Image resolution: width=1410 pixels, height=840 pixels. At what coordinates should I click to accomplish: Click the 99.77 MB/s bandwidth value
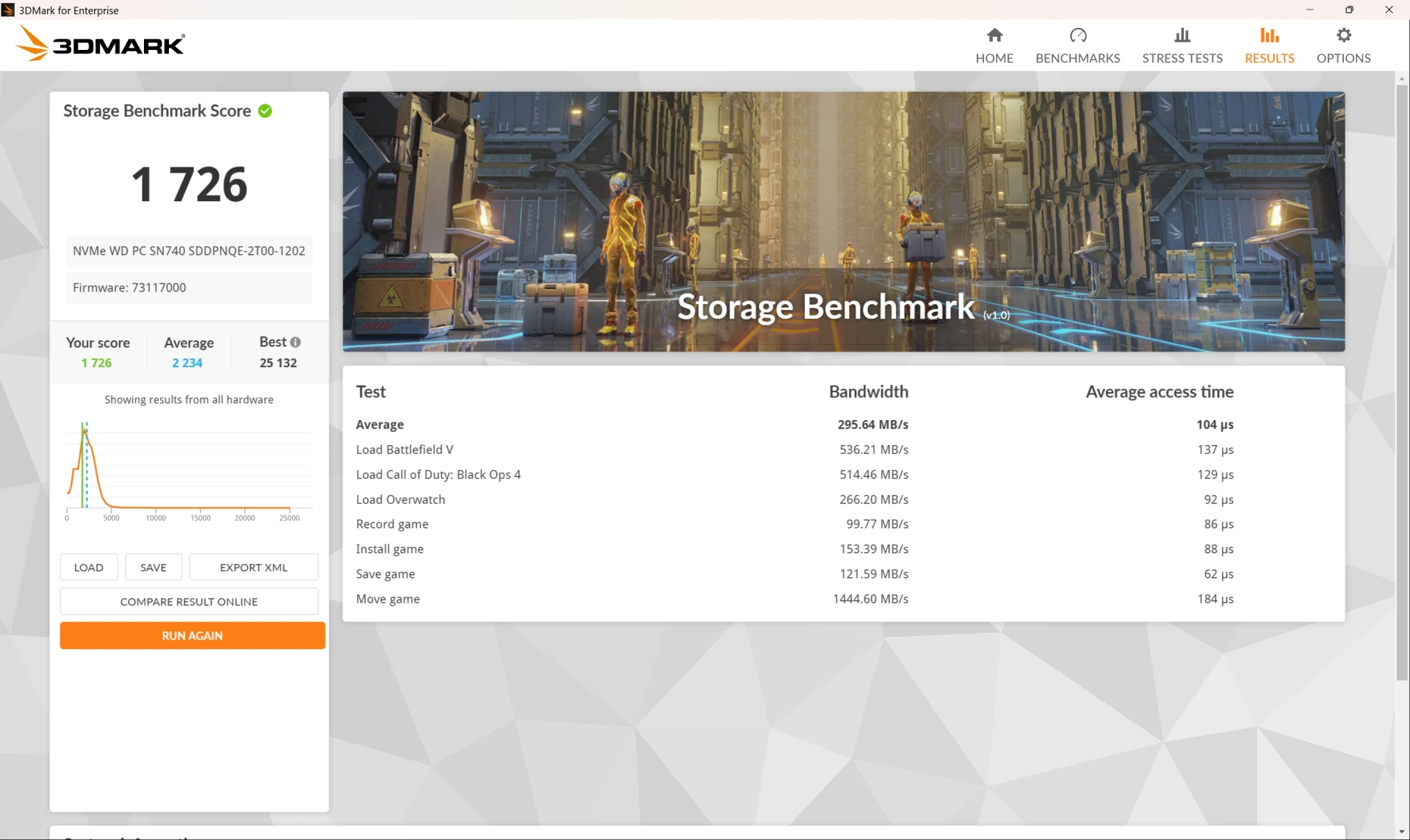click(x=877, y=524)
